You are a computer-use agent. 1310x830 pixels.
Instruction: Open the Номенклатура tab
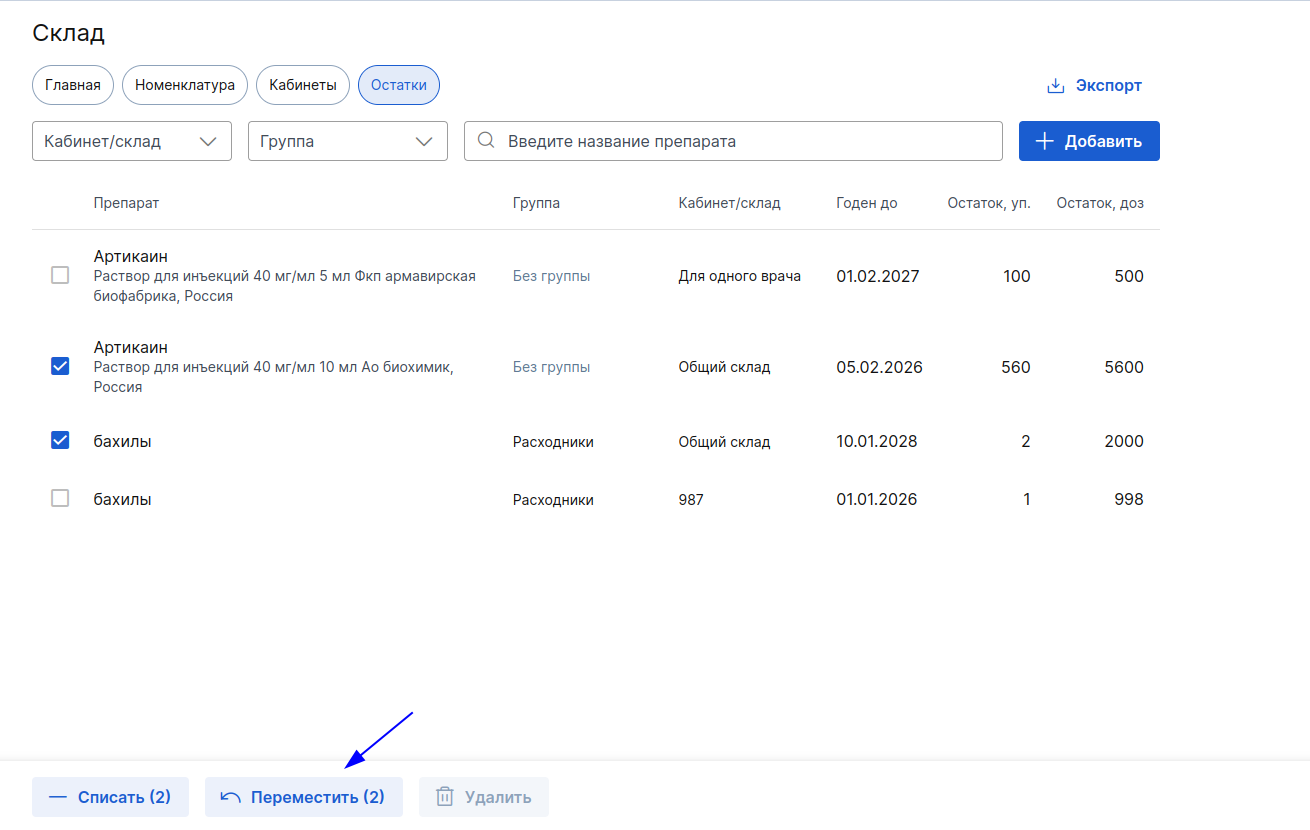(185, 85)
